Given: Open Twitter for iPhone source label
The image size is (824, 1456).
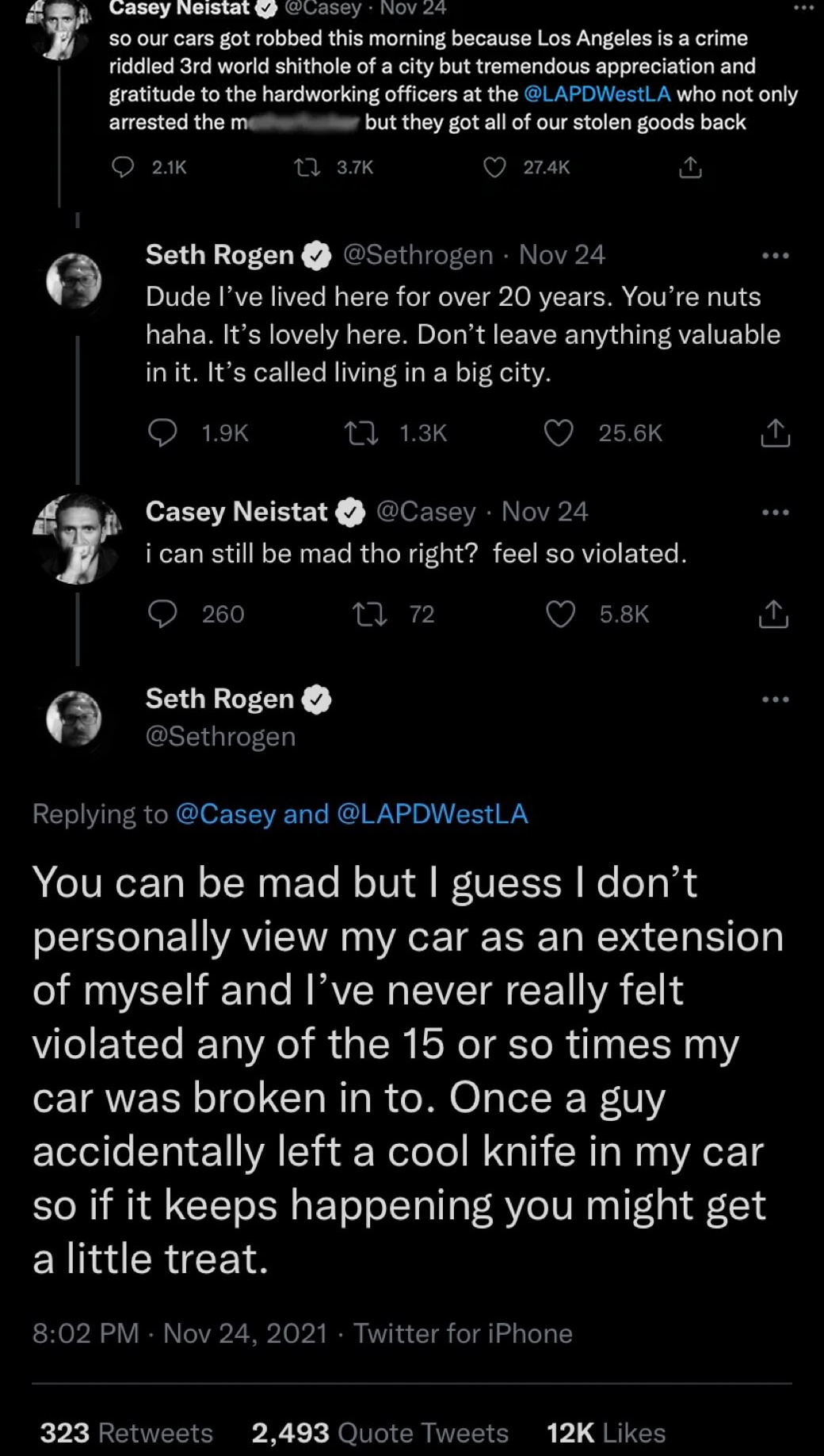Looking at the screenshot, I should 463,1333.
